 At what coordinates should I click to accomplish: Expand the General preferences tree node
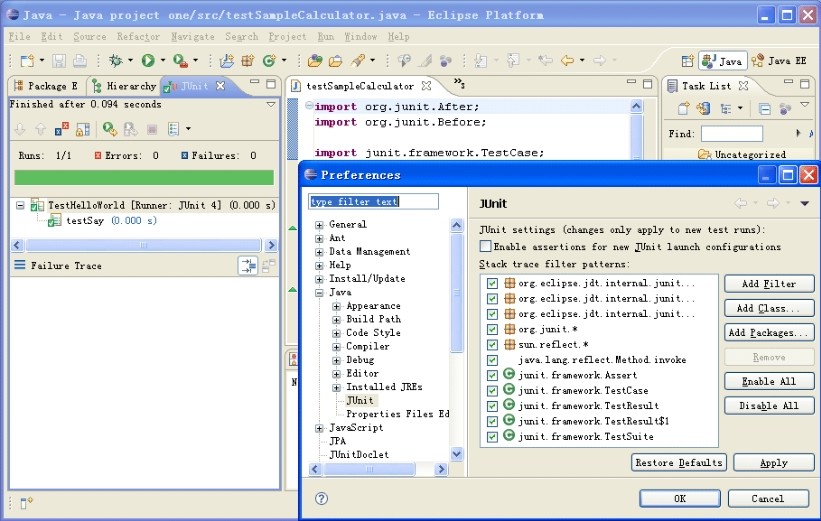tap(319, 225)
